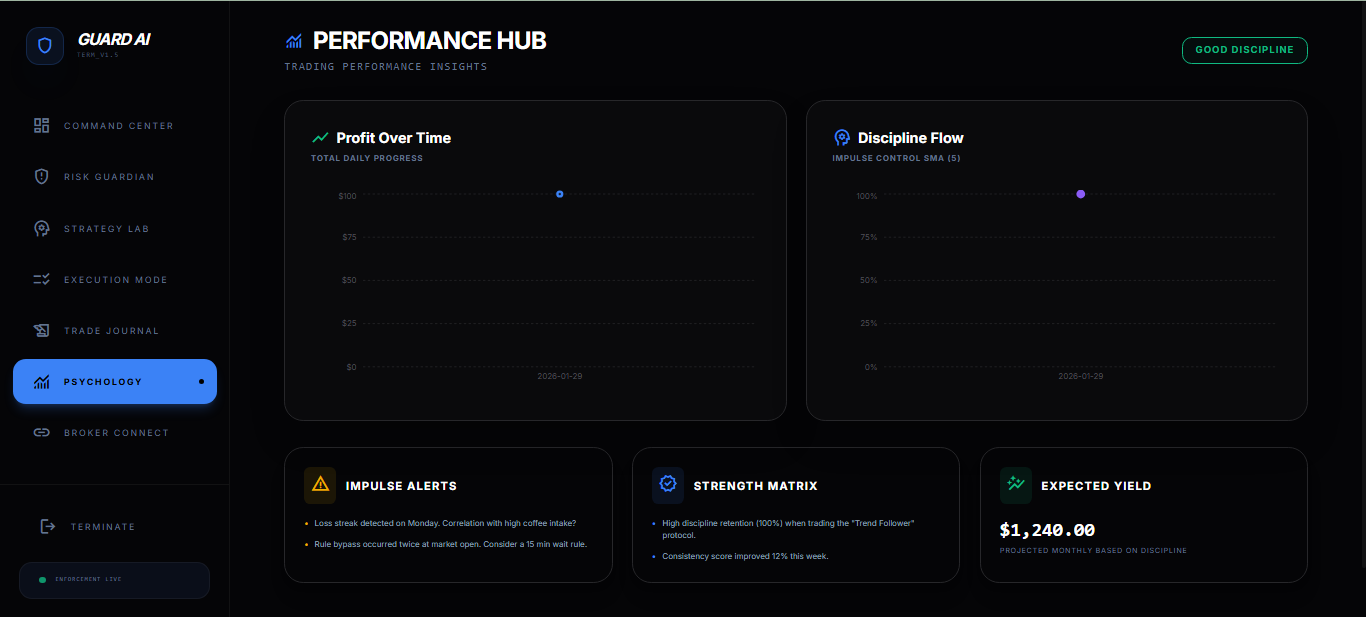Click the GOOD DISCIPLINE status button

pyautogui.click(x=1244, y=49)
